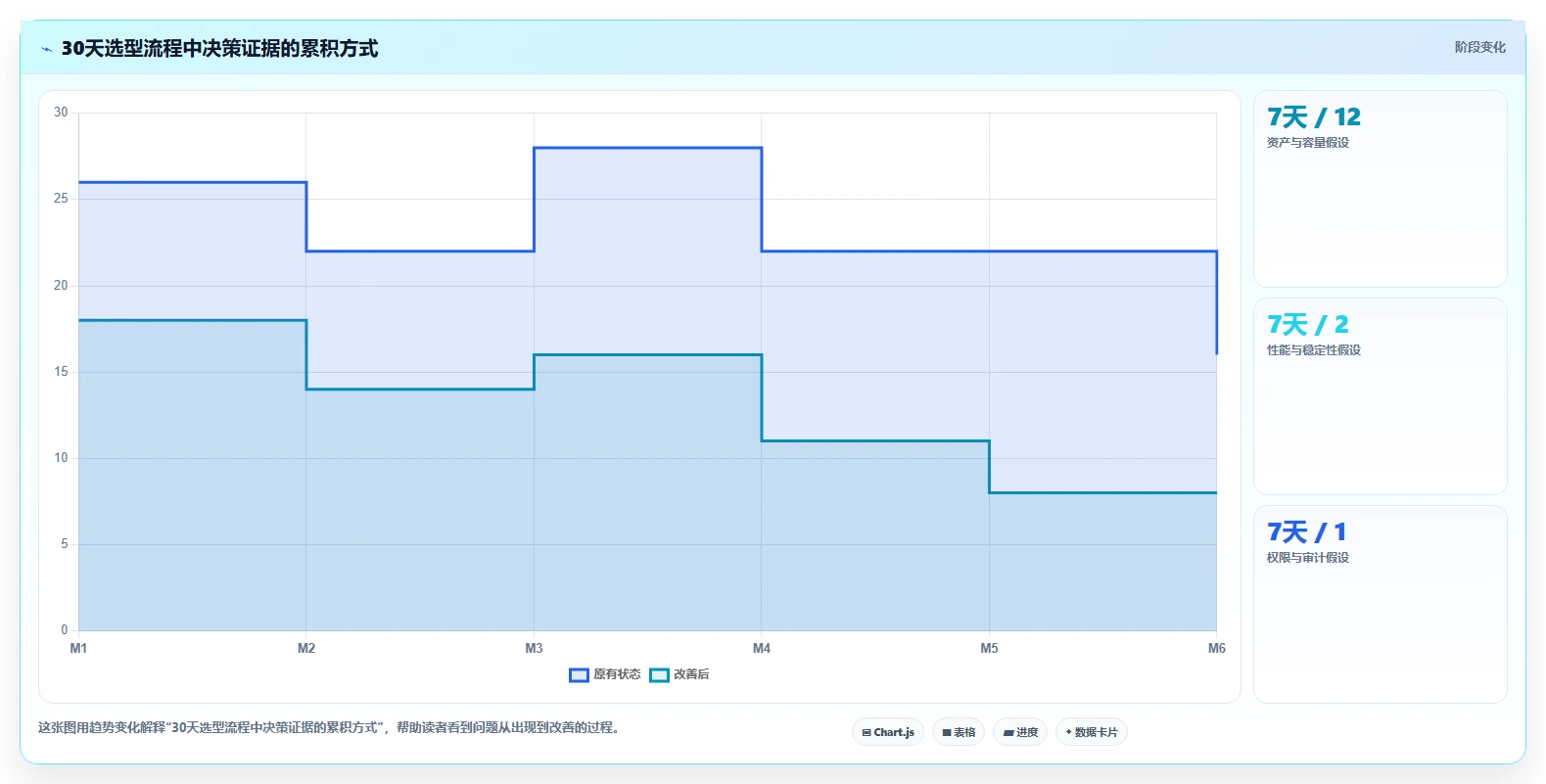The image size is (1546, 784).
Task: Click the 30 y-axis tick label
Action: point(61,113)
